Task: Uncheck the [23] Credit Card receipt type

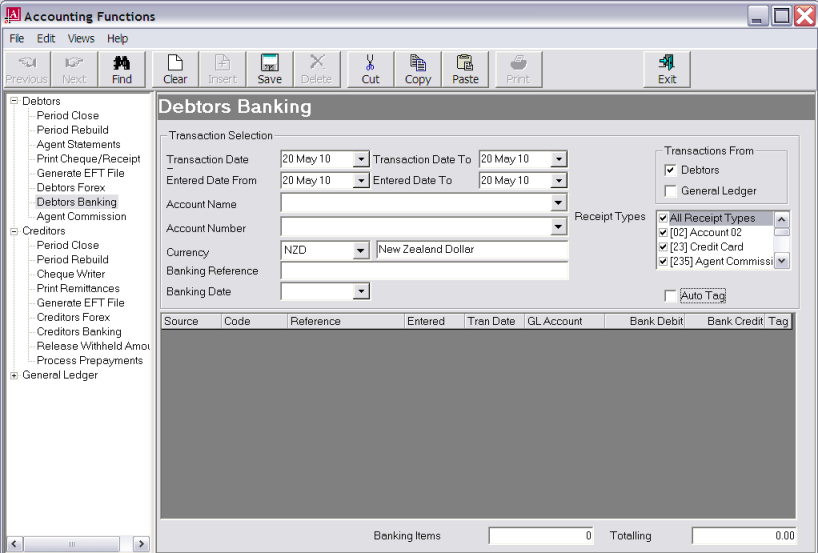Action: (x=663, y=247)
